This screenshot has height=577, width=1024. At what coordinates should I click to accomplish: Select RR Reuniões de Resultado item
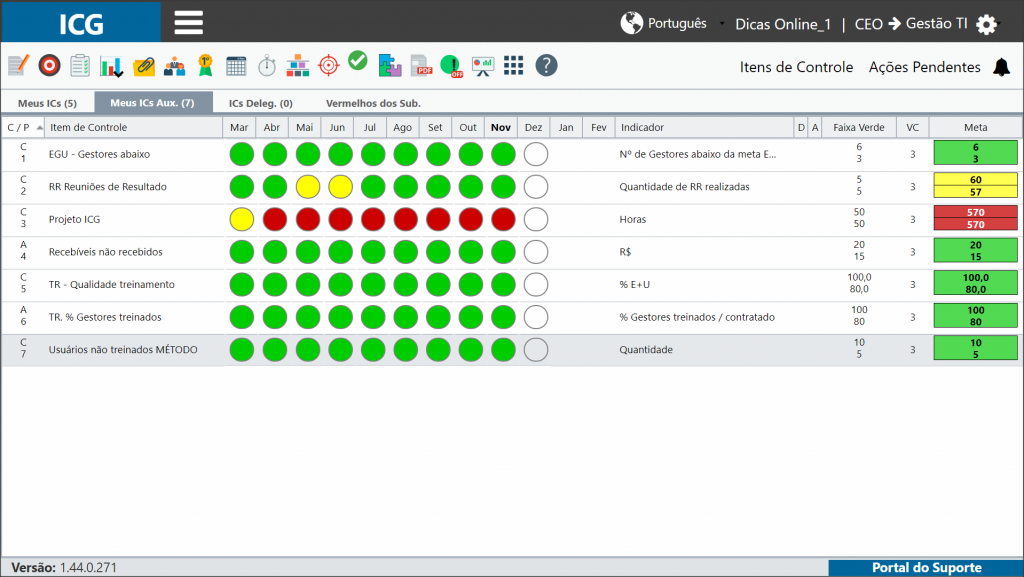point(108,187)
